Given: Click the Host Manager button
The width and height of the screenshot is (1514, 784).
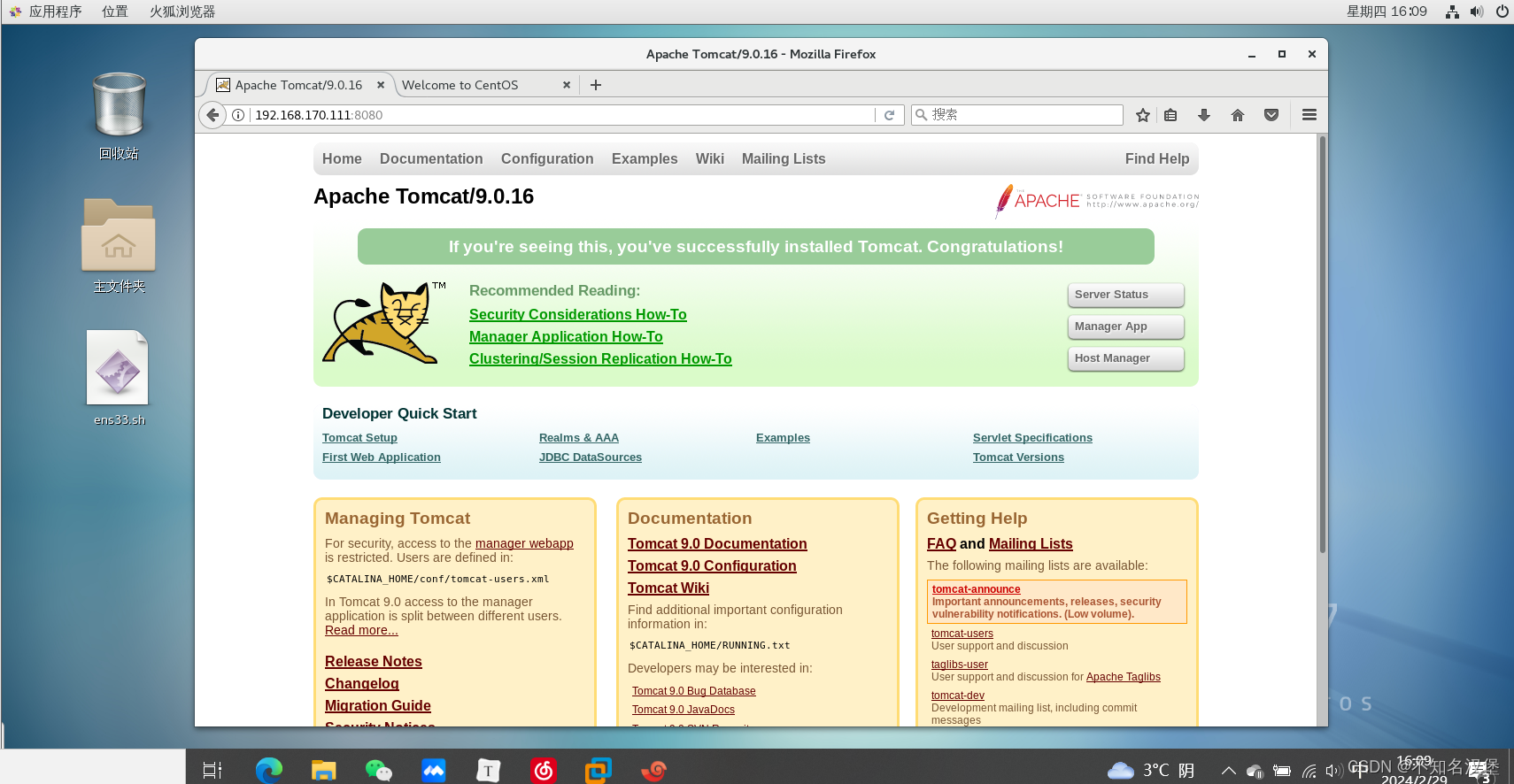Looking at the screenshot, I should coord(1126,358).
